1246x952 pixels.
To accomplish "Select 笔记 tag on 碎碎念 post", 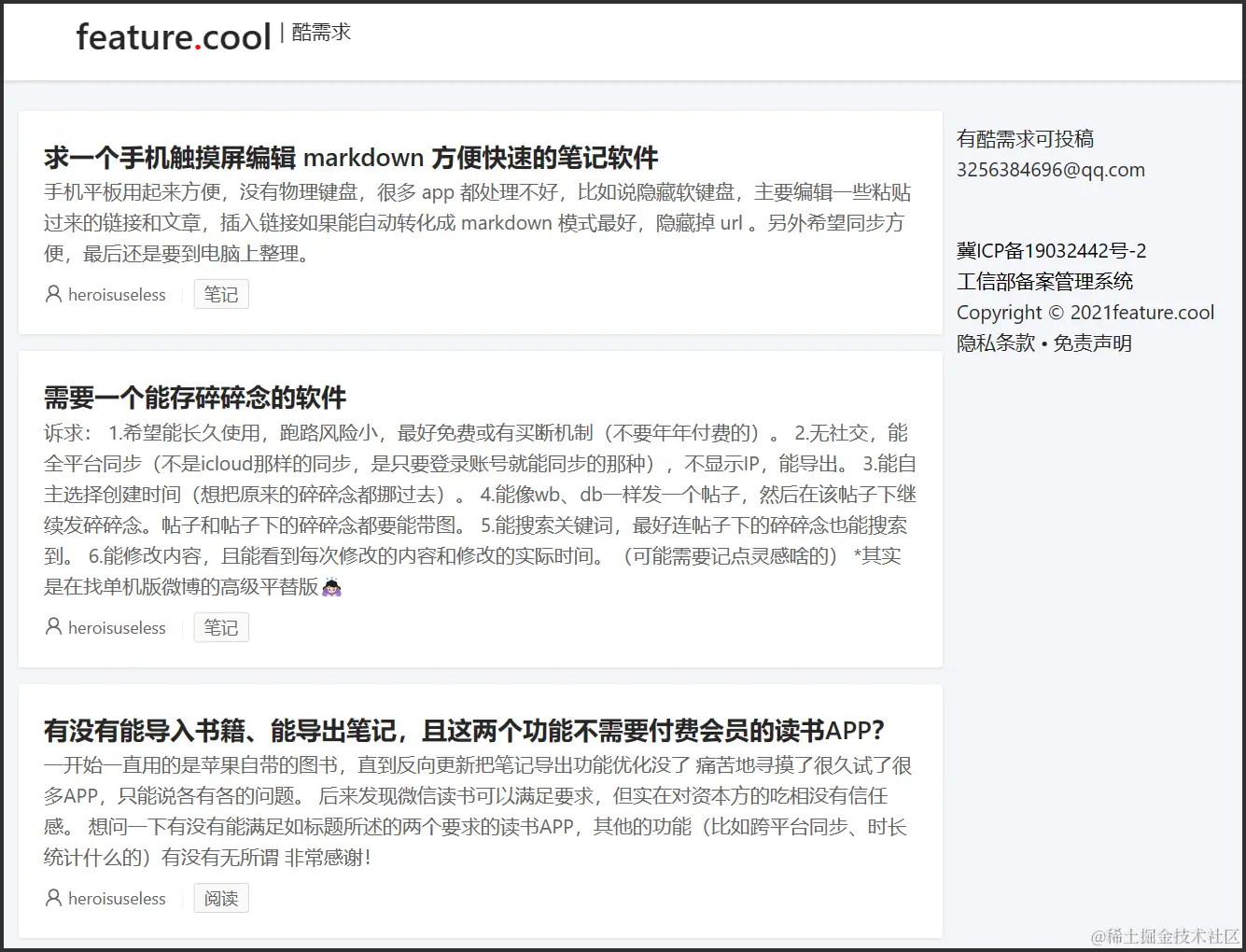I will 221,627.
